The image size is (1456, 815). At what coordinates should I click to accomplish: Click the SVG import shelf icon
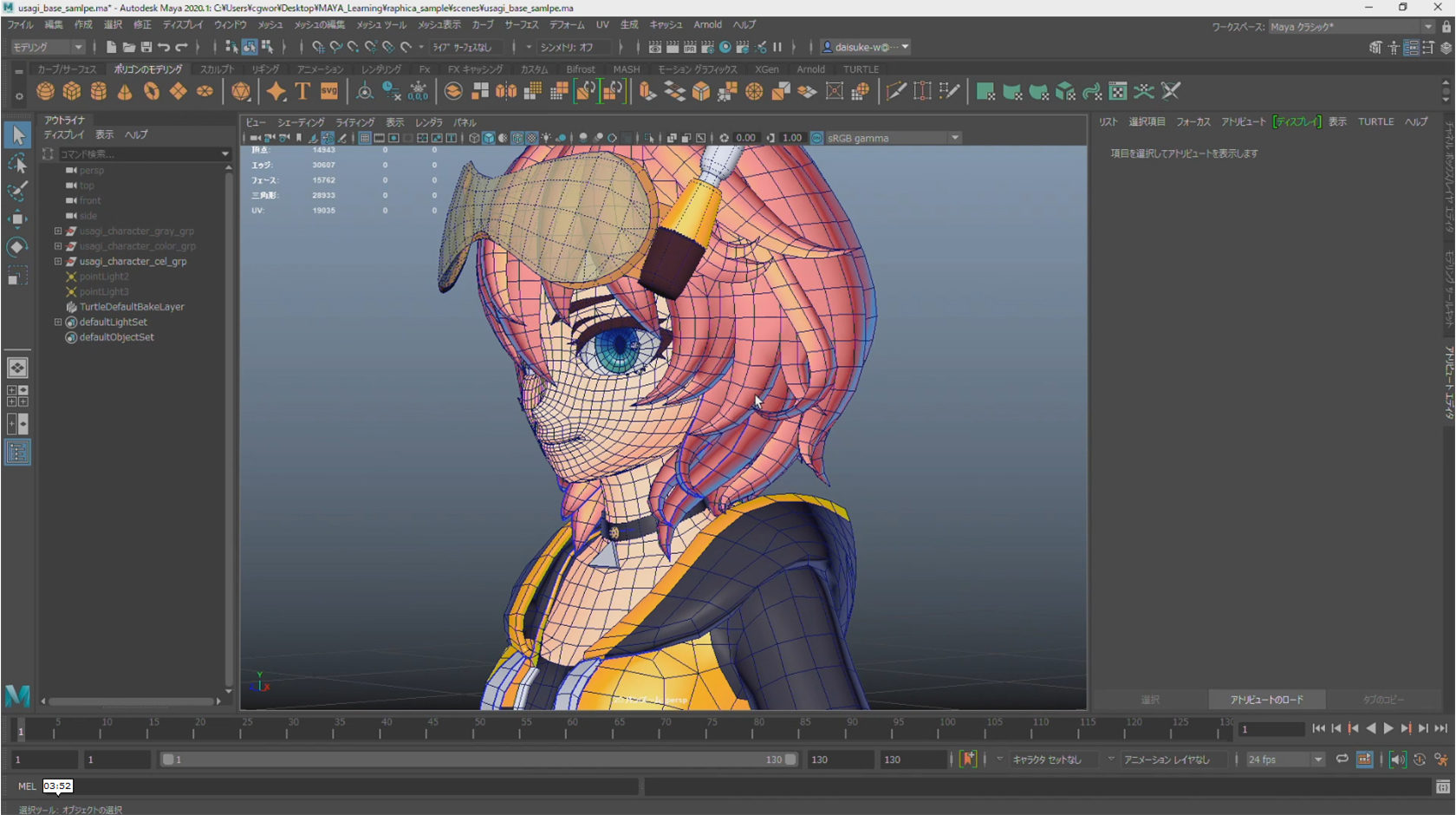click(x=329, y=91)
